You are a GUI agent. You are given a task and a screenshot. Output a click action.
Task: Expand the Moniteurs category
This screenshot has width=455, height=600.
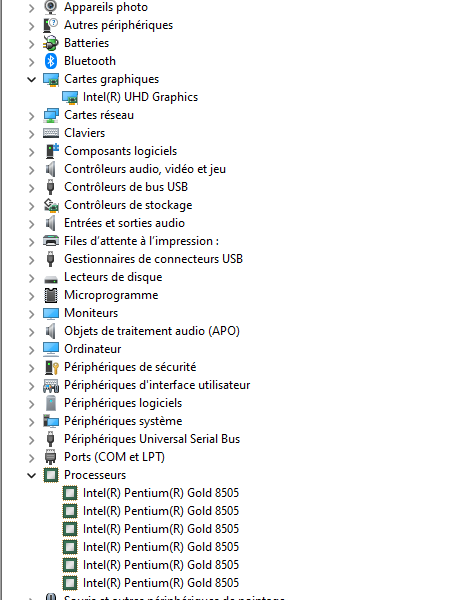[31, 313]
